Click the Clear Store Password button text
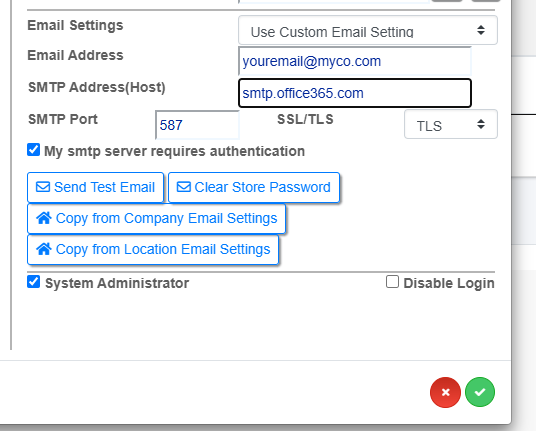536x431 pixels. (263, 187)
